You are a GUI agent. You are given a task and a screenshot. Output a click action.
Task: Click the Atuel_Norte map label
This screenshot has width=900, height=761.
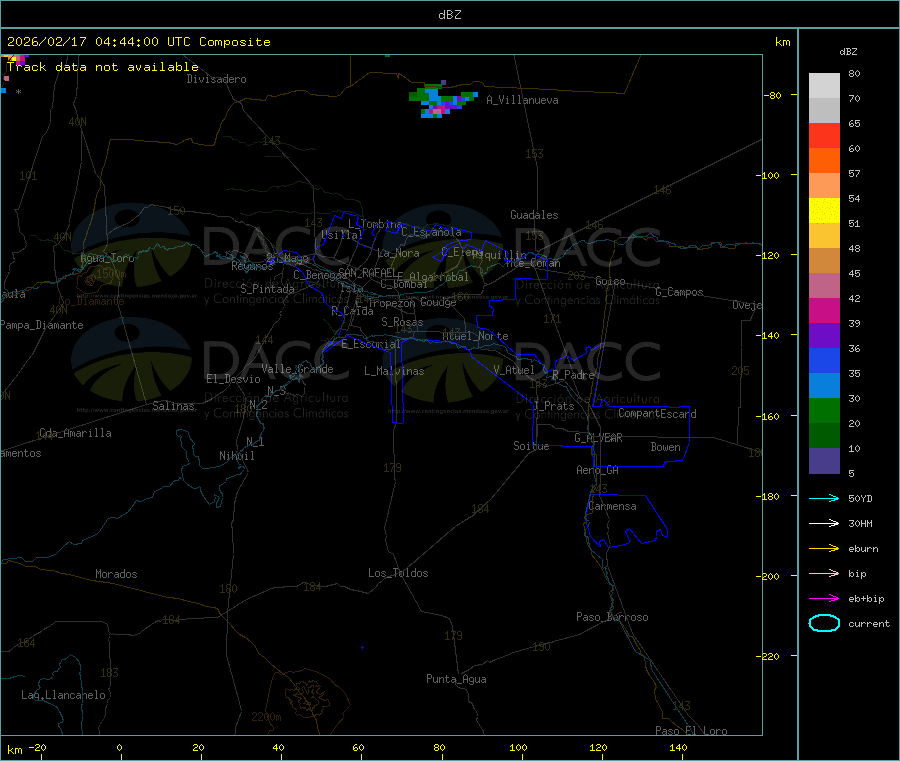click(475, 336)
